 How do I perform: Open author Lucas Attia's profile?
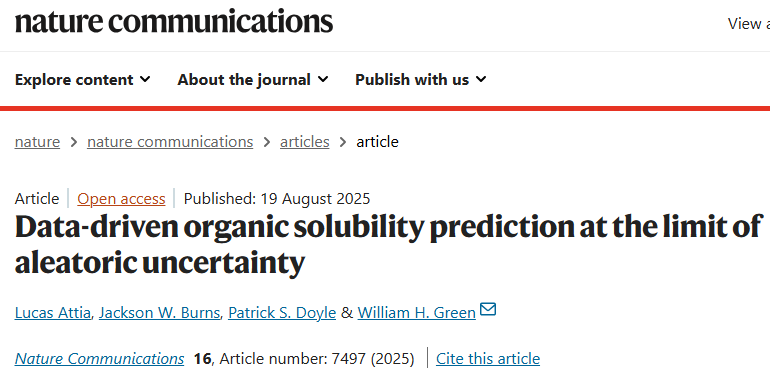coord(53,313)
